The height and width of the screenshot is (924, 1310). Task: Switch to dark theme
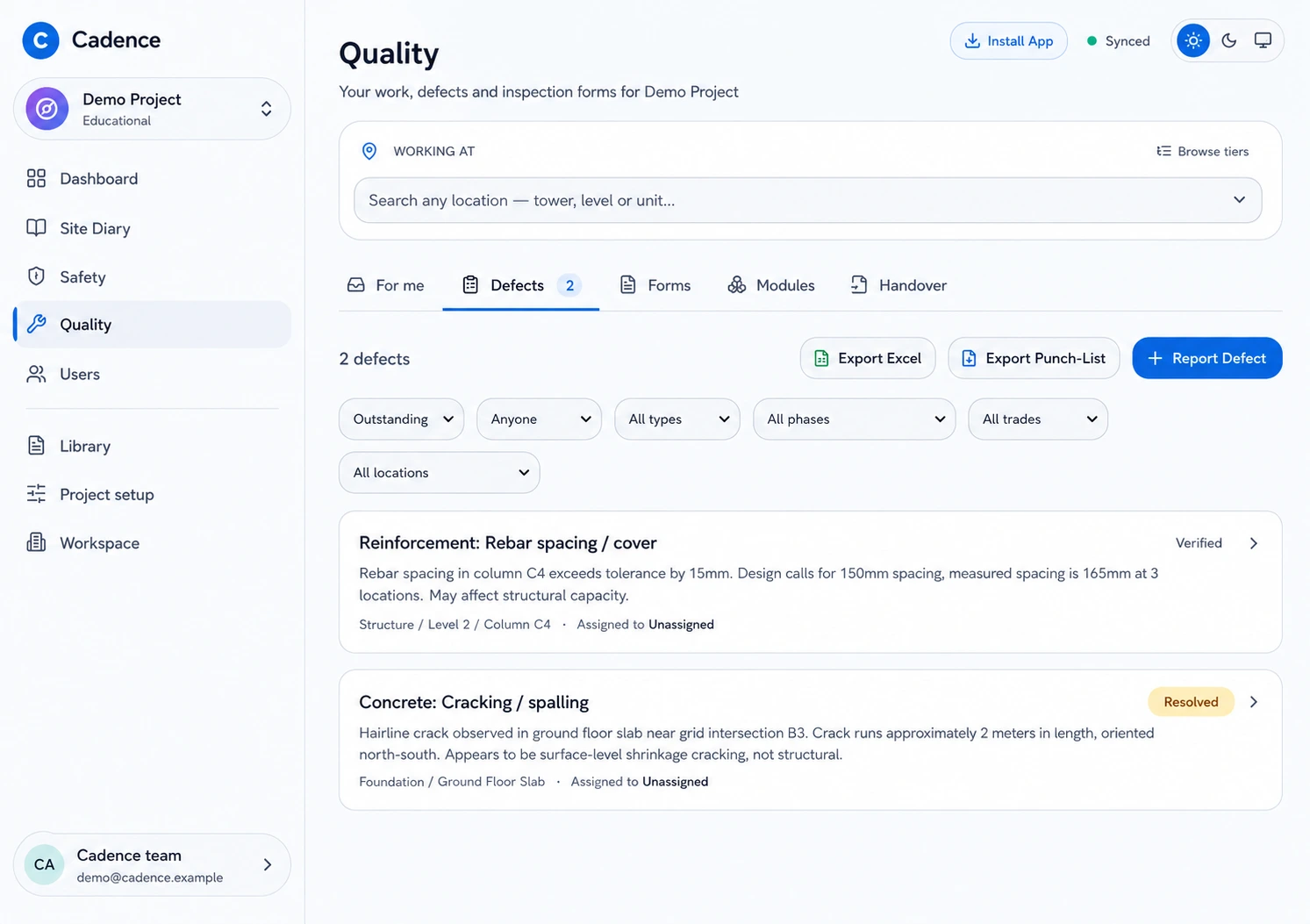(x=1229, y=40)
